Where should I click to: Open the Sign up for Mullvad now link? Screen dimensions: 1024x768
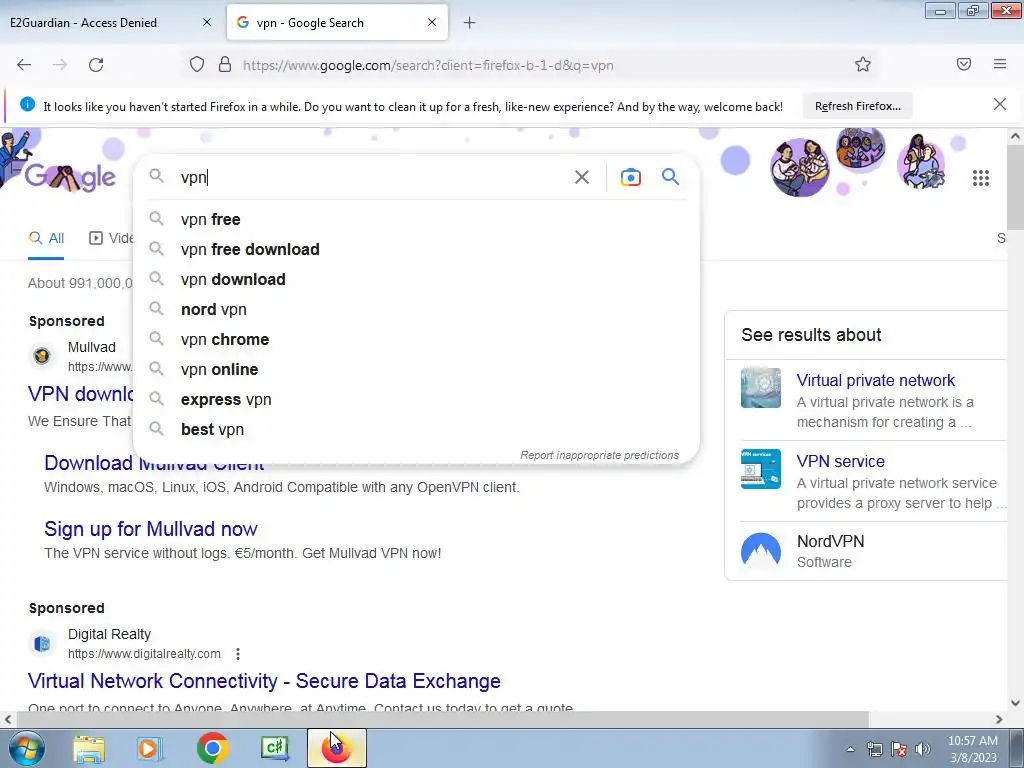tap(151, 529)
